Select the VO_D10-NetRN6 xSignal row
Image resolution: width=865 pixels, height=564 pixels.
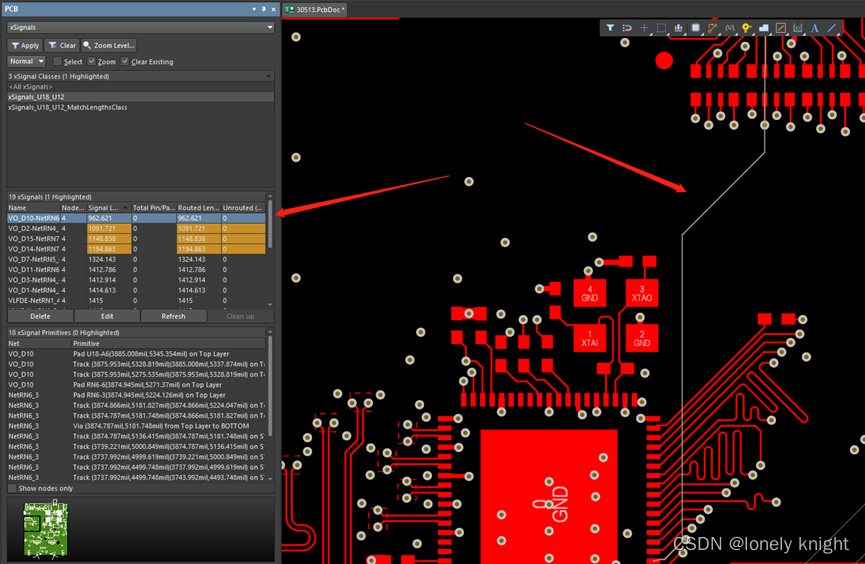136,218
